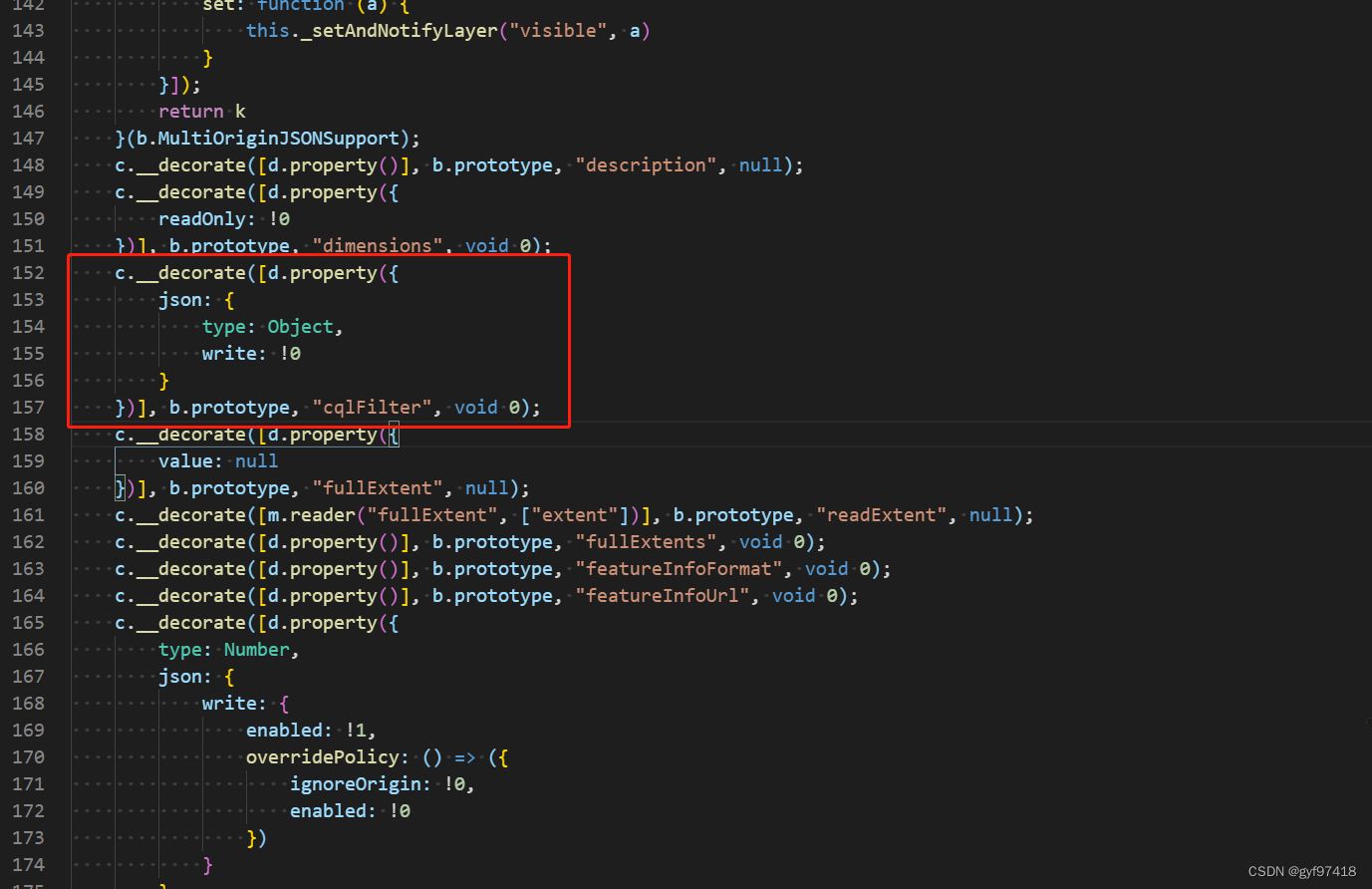Image resolution: width=1372 pixels, height=889 pixels.
Task: Click 'type: Object' on line 154
Action: click(268, 327)
